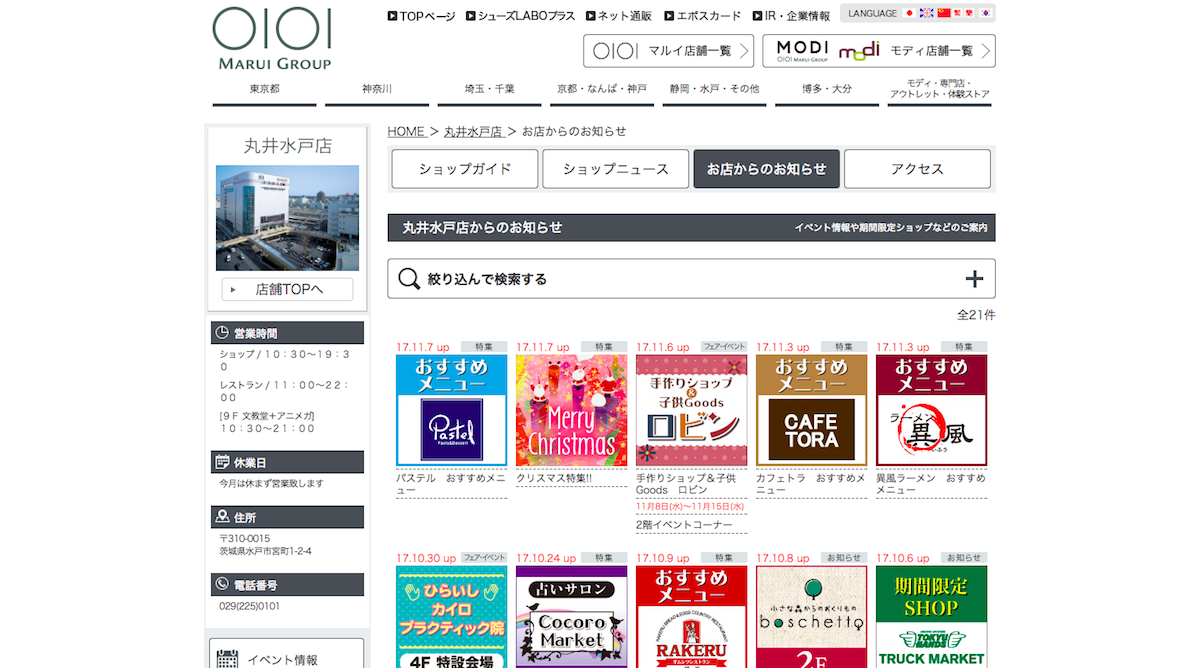Viewport: 1200px width, 668px height.
Task: Open the RAKERU おすすめメニュー thumbnail
Action: point(692,617)
